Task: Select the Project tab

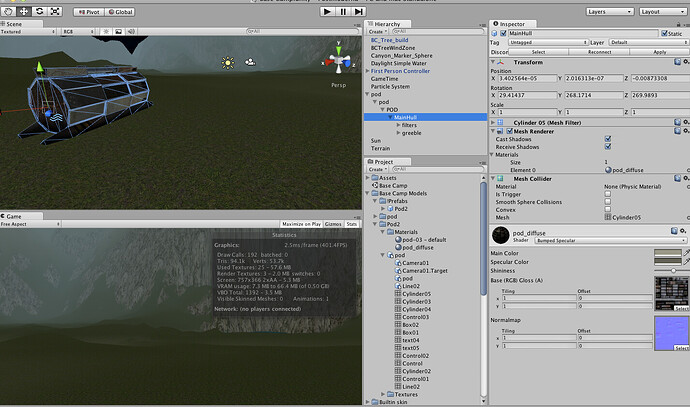Action: tap(387, 161)
